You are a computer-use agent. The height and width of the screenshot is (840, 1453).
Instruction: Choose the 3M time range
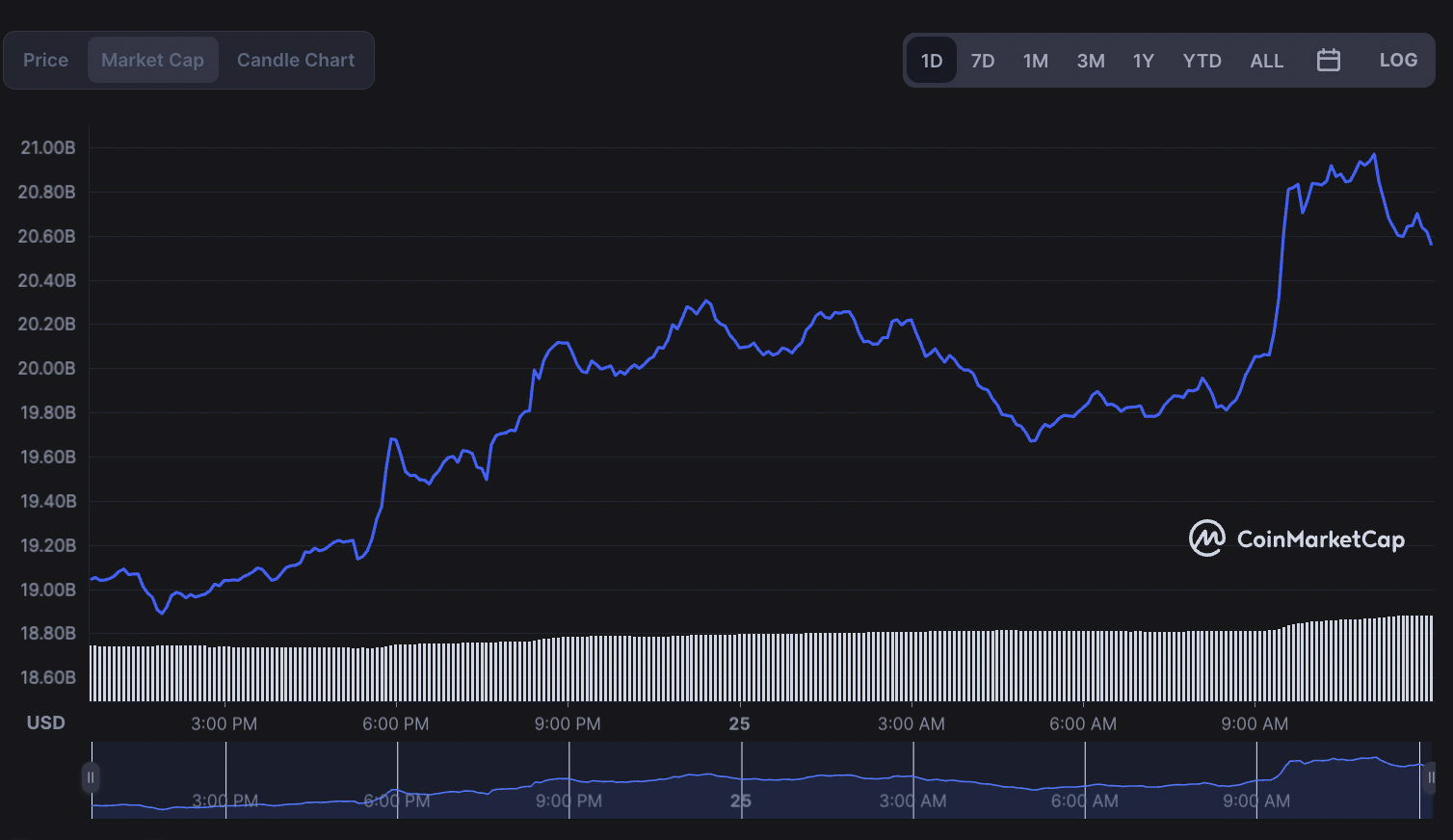[1091, 60]
